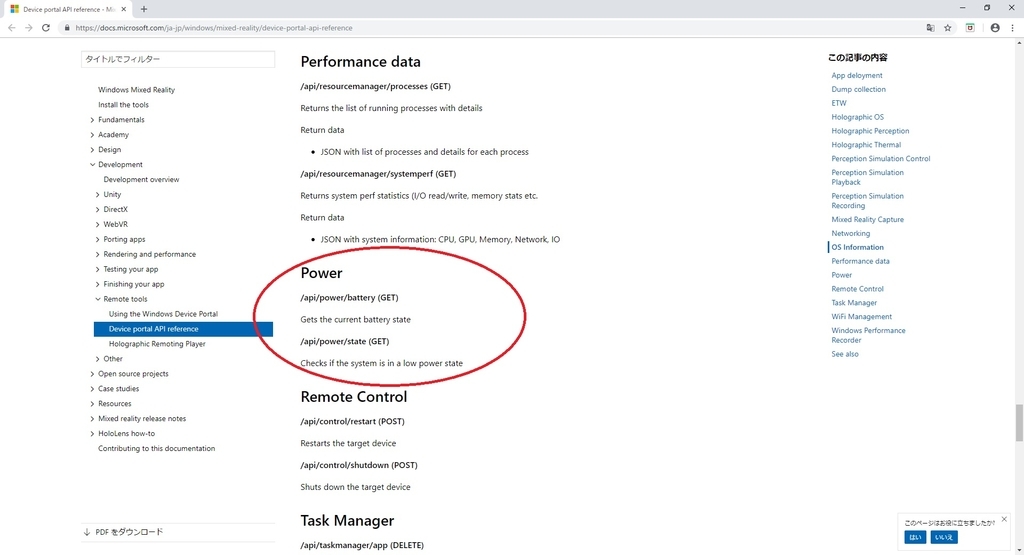Screen dimensions: 1024x555
Task: Answer はい in the feedback popup
Action: 915,537
